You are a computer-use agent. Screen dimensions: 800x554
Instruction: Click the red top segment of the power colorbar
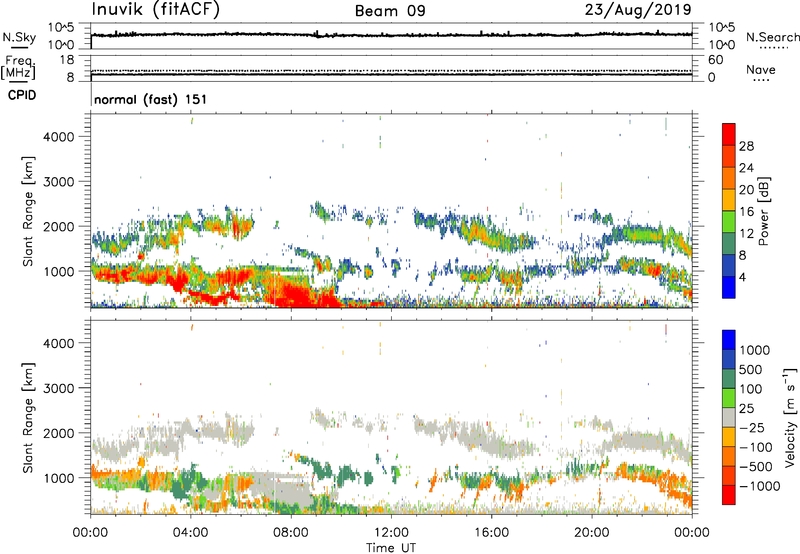tap(729, 134)
